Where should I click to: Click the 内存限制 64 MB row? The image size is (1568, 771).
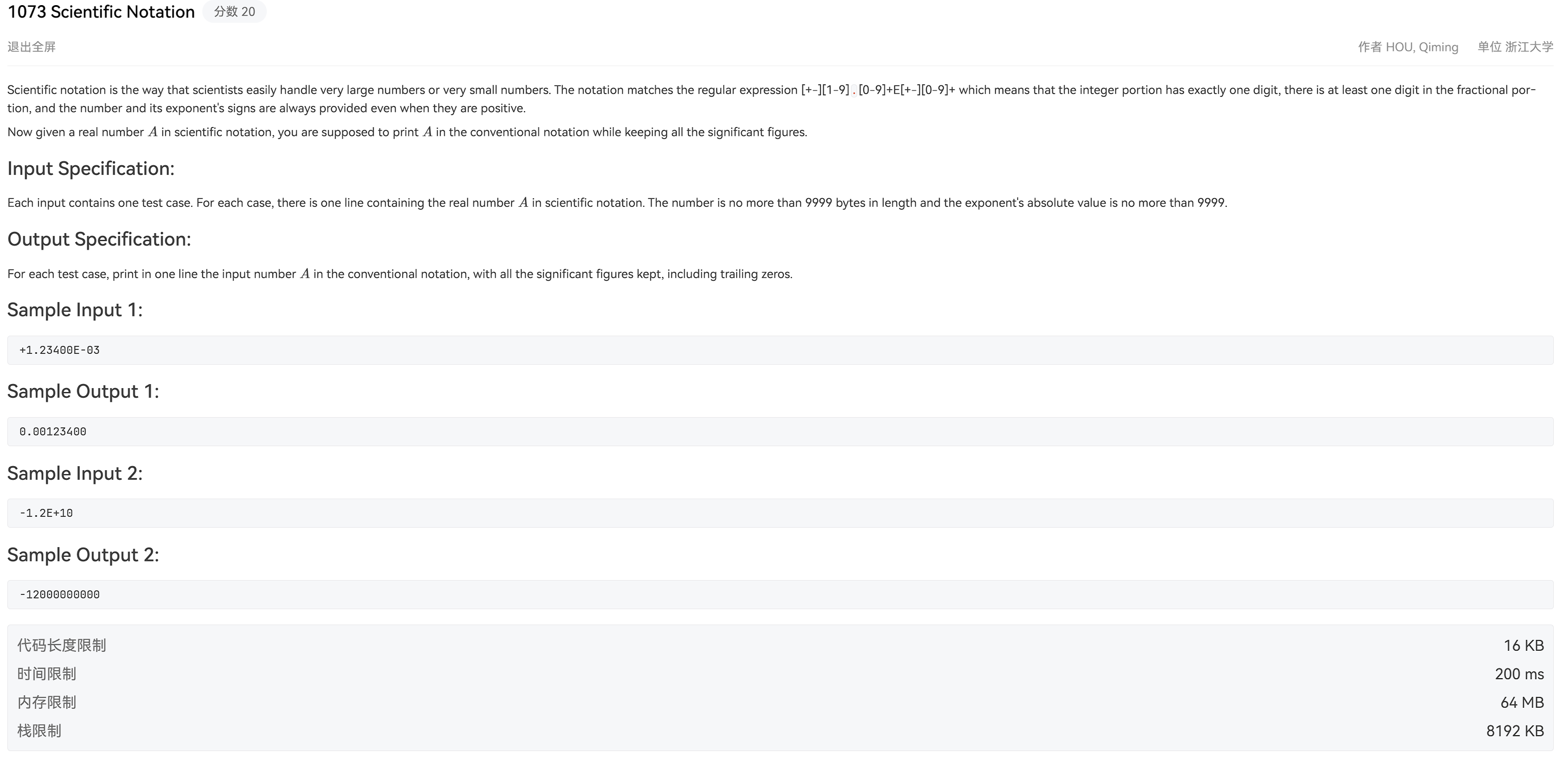coord(780,702)
